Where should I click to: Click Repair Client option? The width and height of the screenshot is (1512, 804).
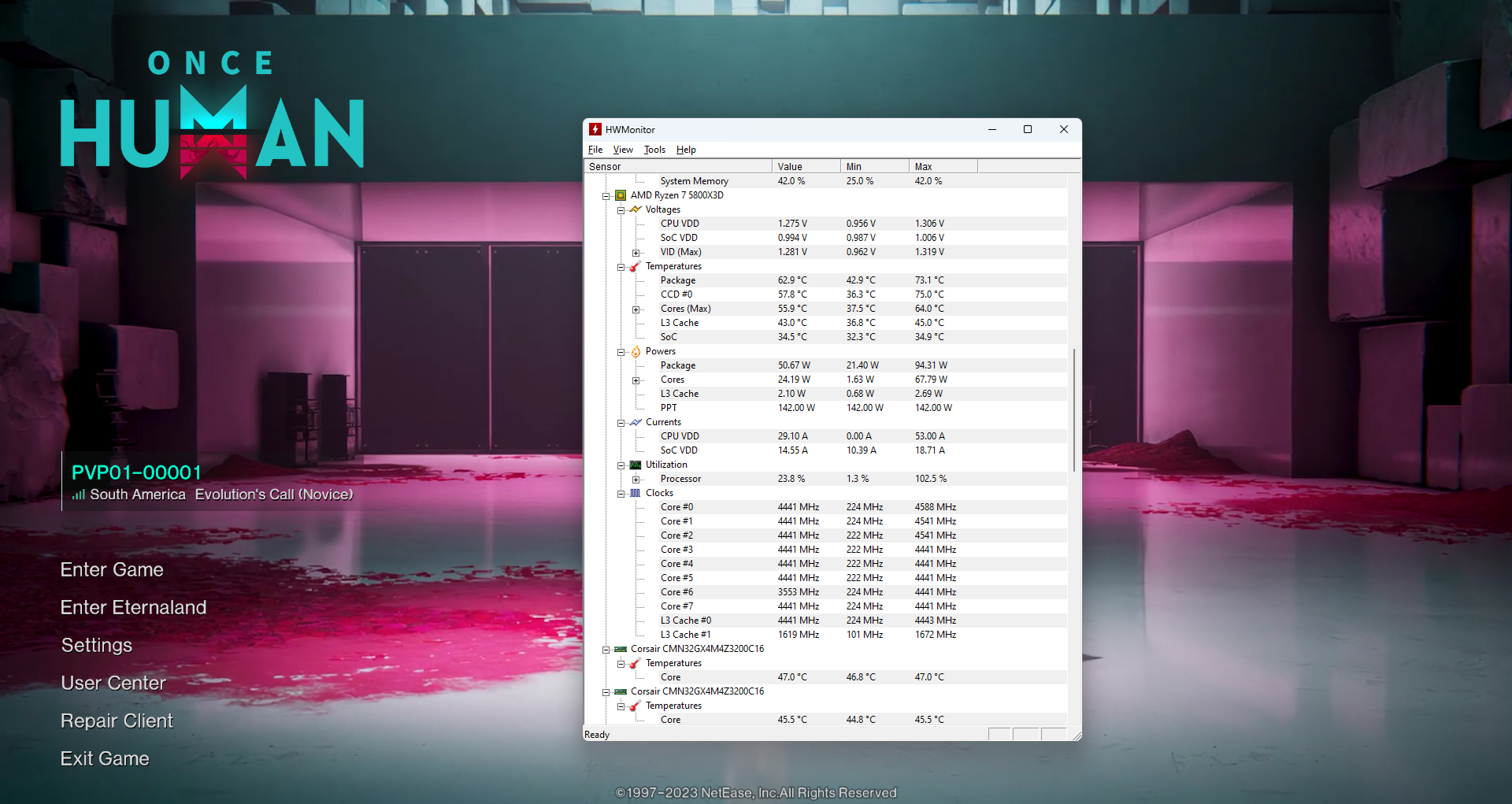click(x=117, y=721)
